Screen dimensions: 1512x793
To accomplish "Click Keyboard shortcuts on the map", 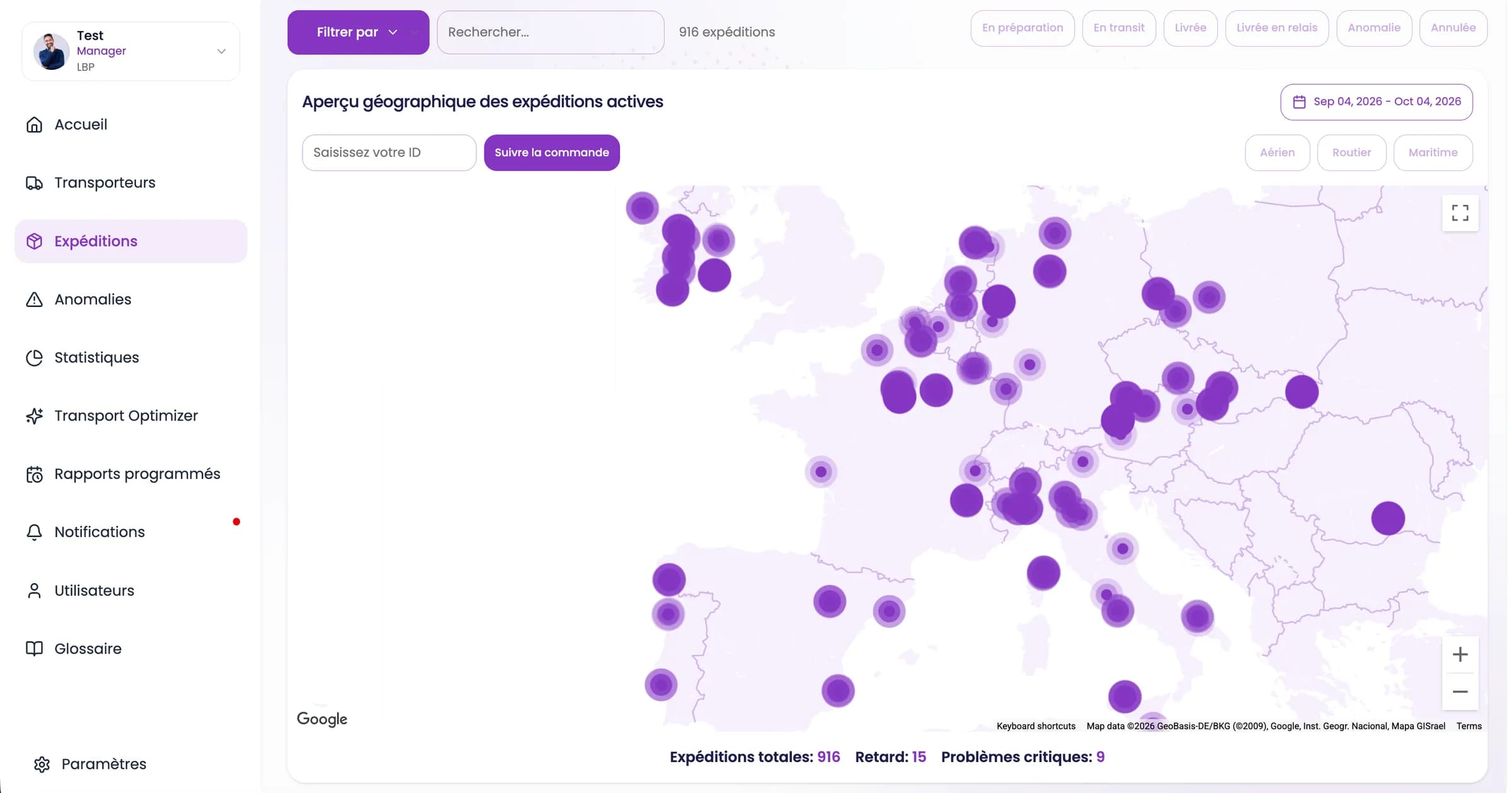I will 1036,726.
